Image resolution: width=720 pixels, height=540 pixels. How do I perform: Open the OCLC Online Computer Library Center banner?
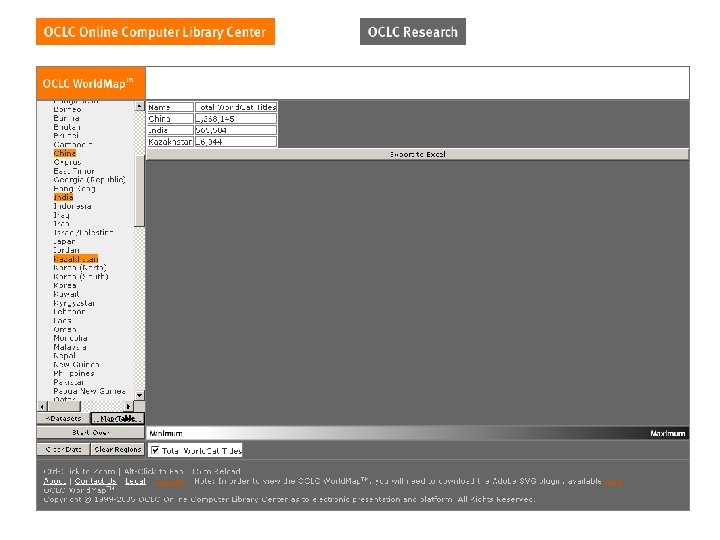click(155, 32)
